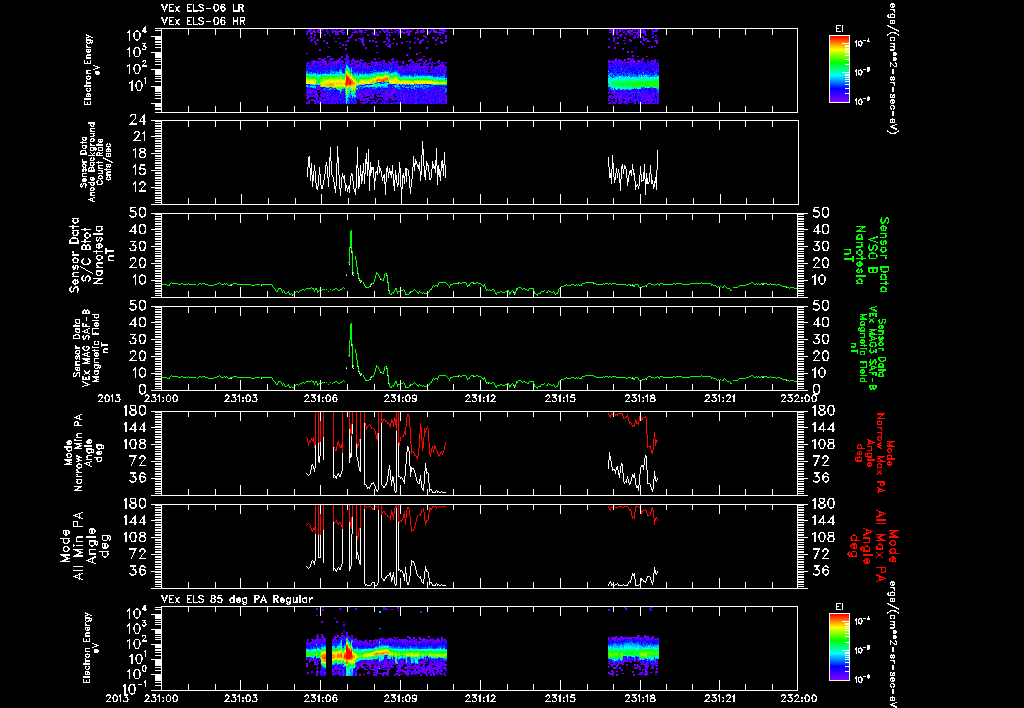The image size is (1024, 708).
Task: Click the black data gap stripe in the 85 deg PA spectrogram
Action: click(x=329, y=654)
